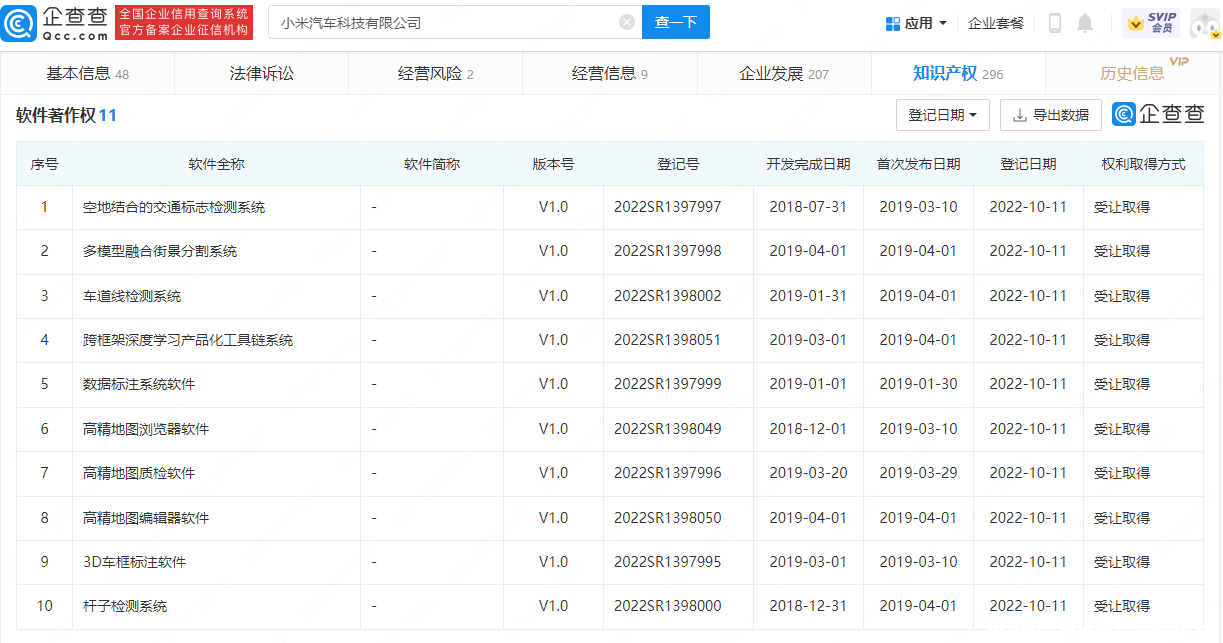
Task: Switch to the 经营信息 tab
Action: 610,74
